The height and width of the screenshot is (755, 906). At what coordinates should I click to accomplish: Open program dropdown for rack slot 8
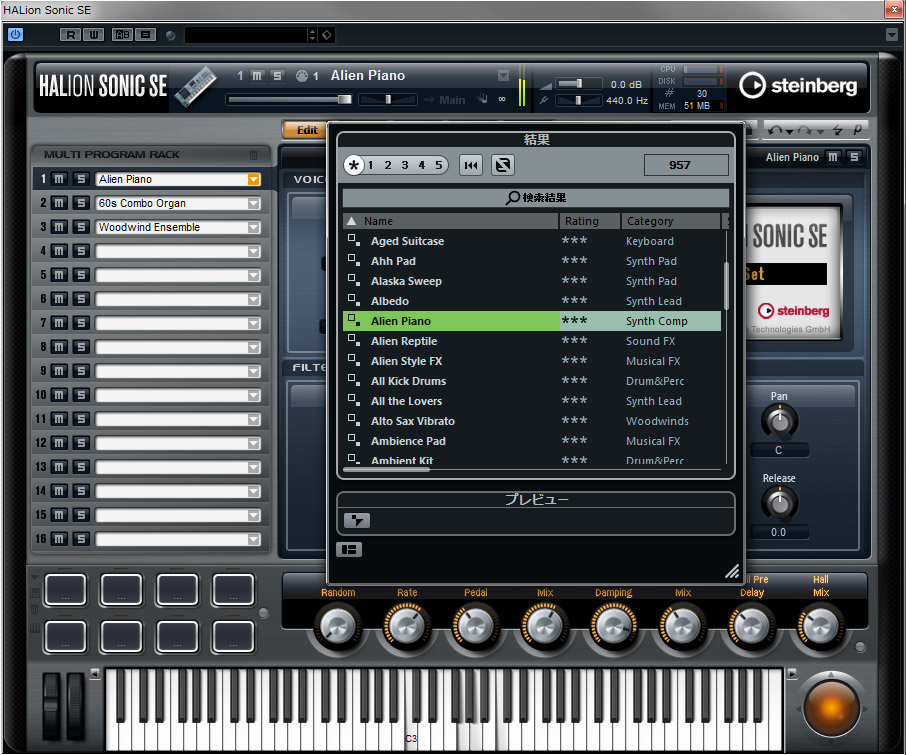tap(254, 347)
